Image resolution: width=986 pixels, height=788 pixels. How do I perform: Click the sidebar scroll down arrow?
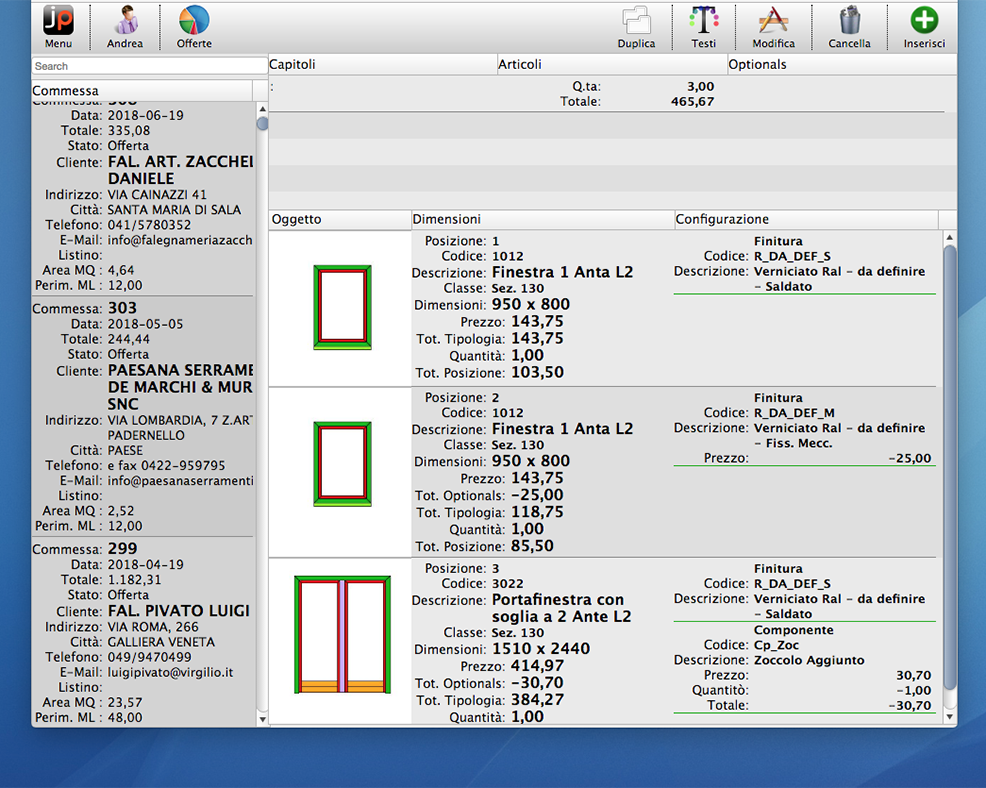(263, 718)
